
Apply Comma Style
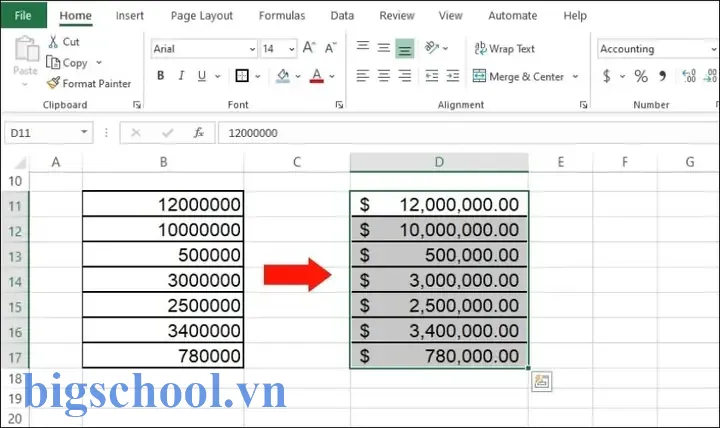(x=662, y=76)
